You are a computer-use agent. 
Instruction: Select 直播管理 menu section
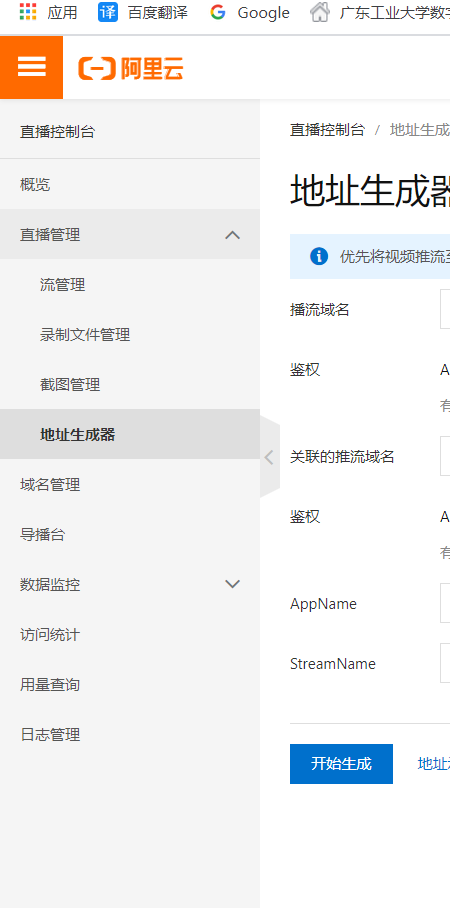pyautogui.click(x=130, y=235)
